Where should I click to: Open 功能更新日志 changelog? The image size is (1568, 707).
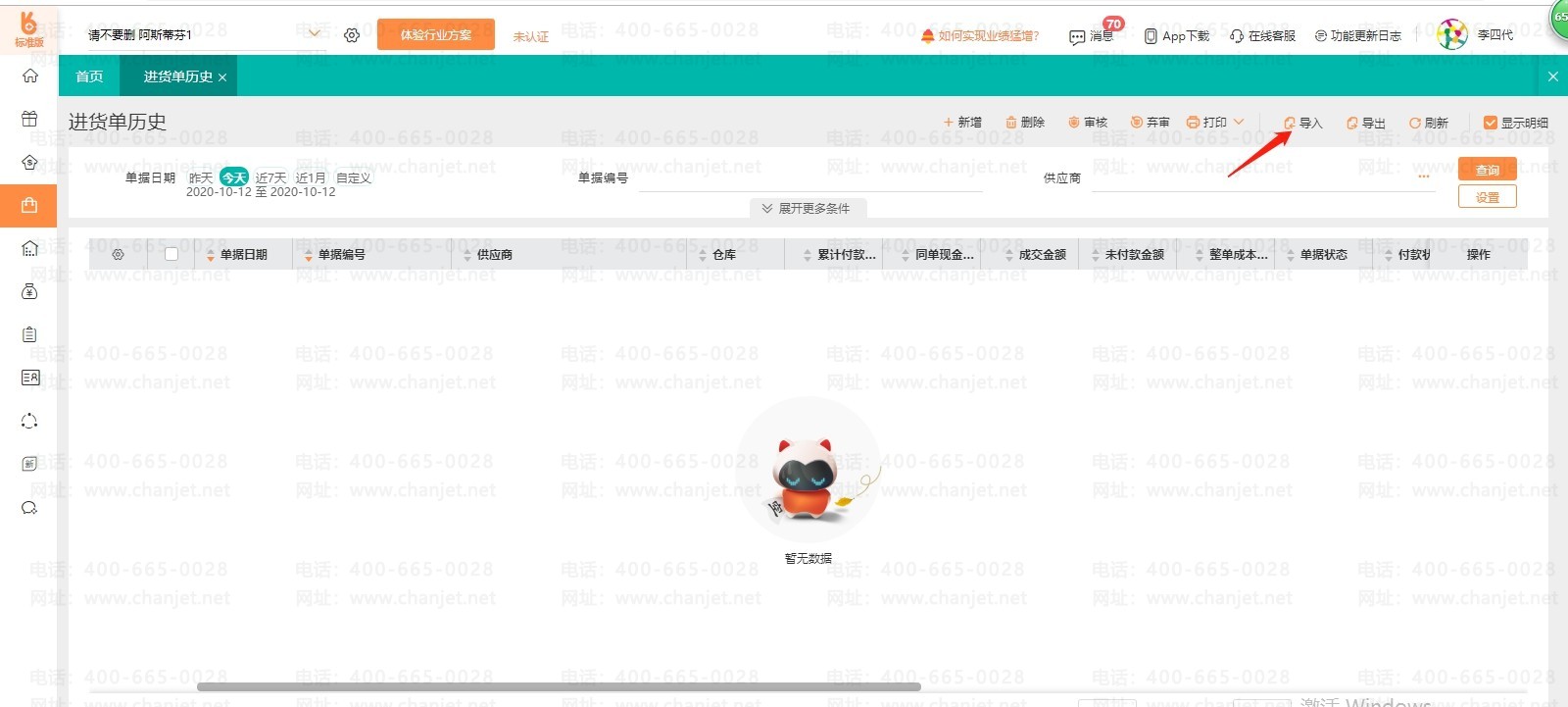[1358, 36]
